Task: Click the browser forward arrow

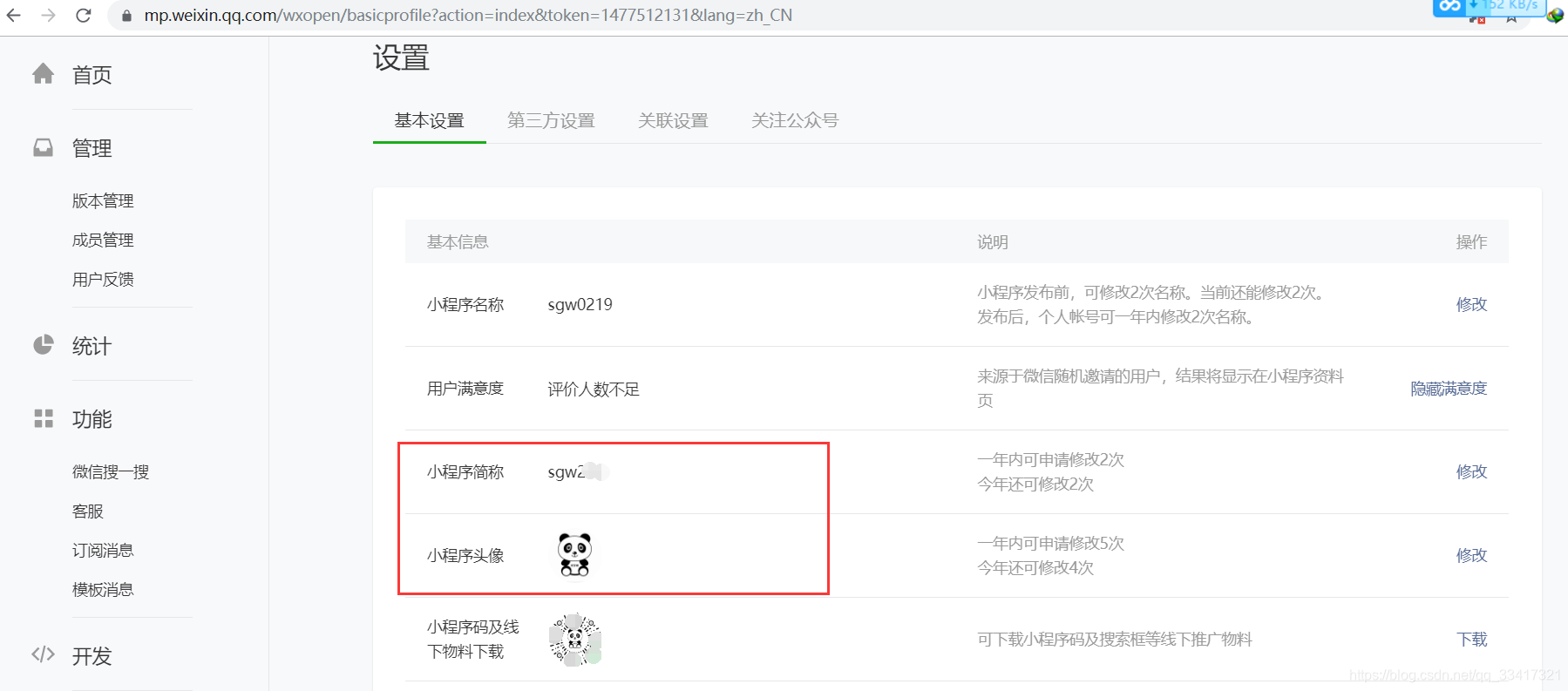Action: 49,16
